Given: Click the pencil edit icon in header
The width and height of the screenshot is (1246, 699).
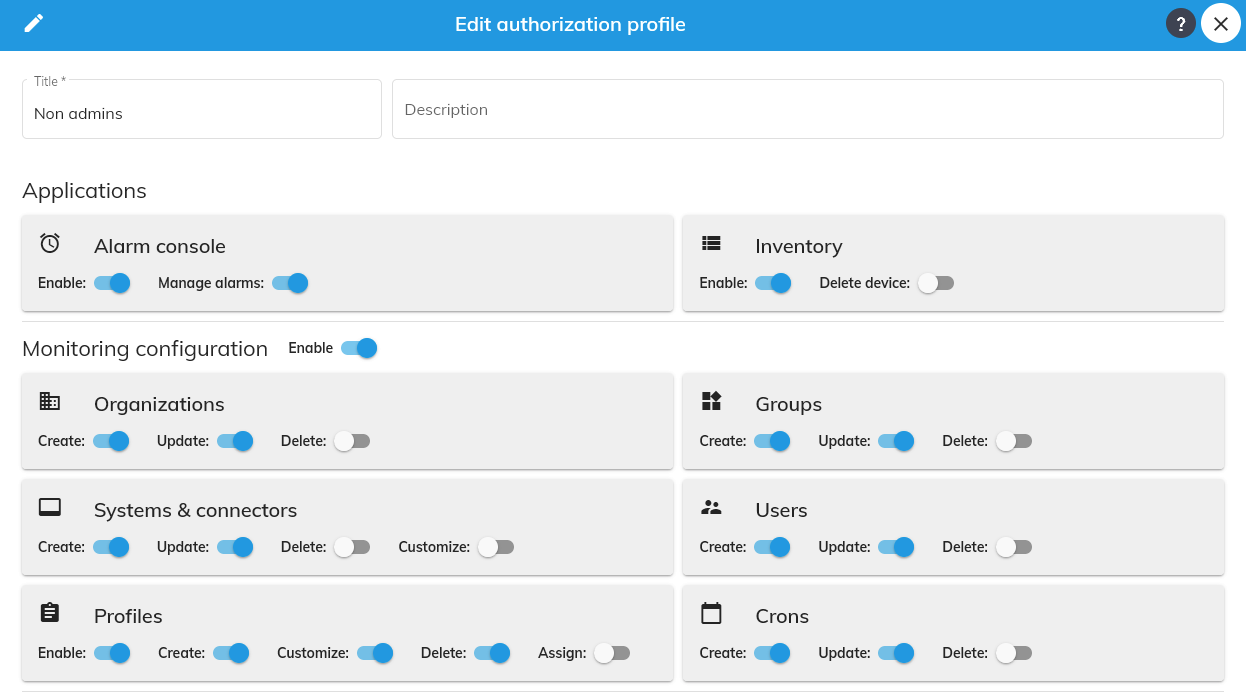Looking at the screenshot, I should (34, 24).
